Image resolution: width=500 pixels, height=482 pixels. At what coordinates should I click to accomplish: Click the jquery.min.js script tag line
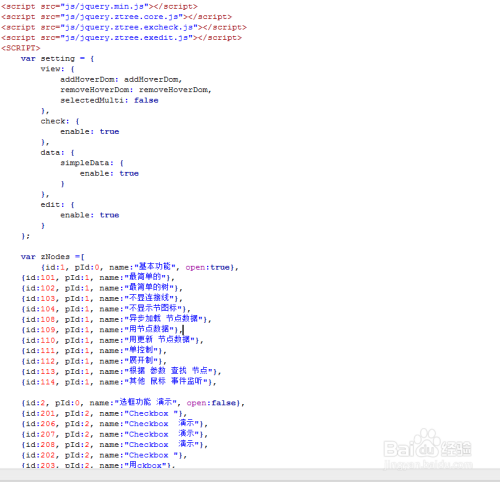(x=99, y=6)
